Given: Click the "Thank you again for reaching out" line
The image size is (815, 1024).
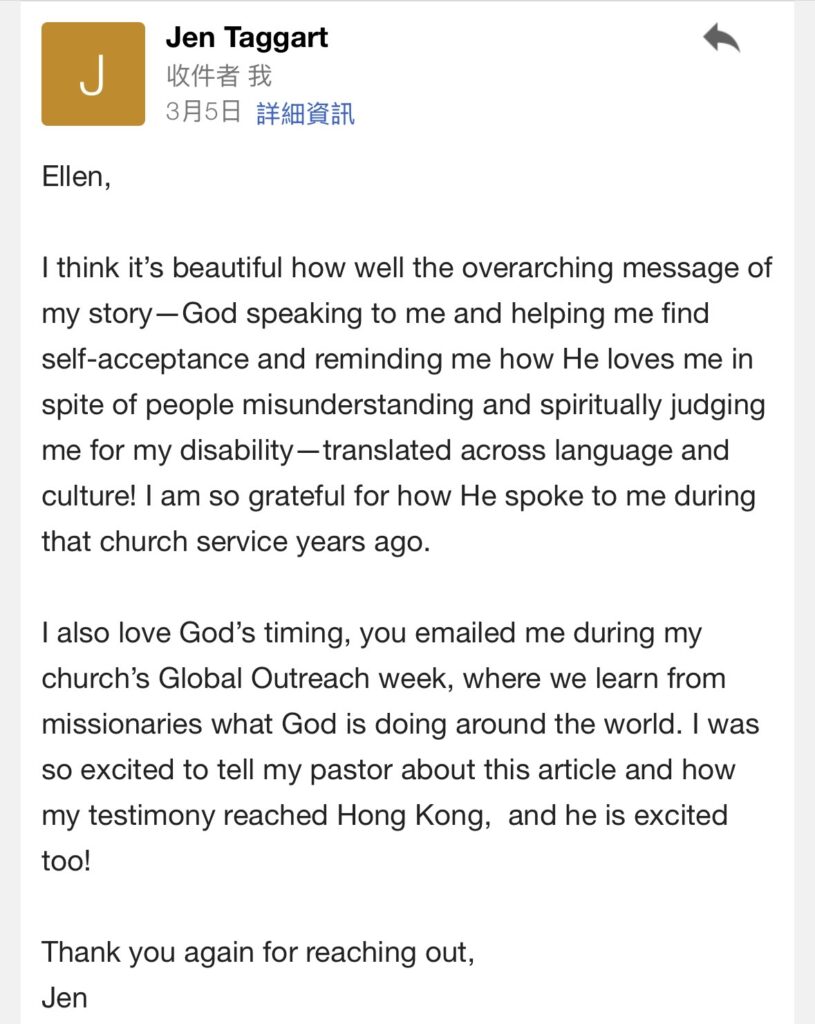Looking at the screenshot, I should point(257,952).
